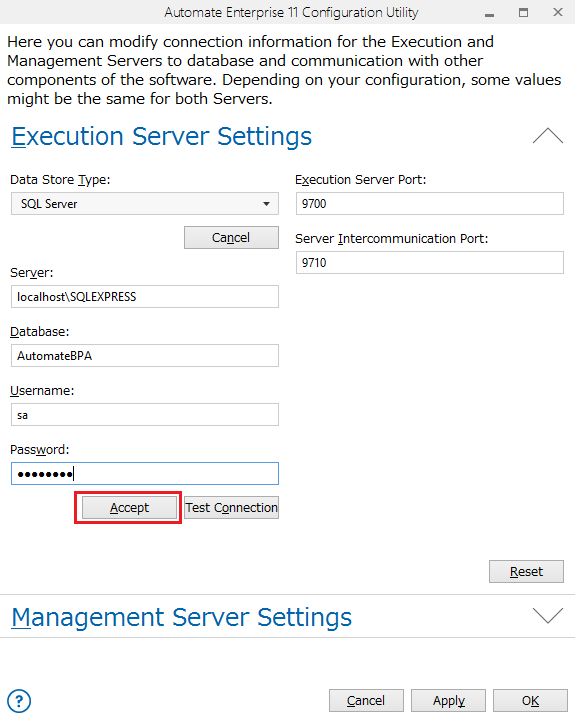Click the Accept button

coord(129,507)
